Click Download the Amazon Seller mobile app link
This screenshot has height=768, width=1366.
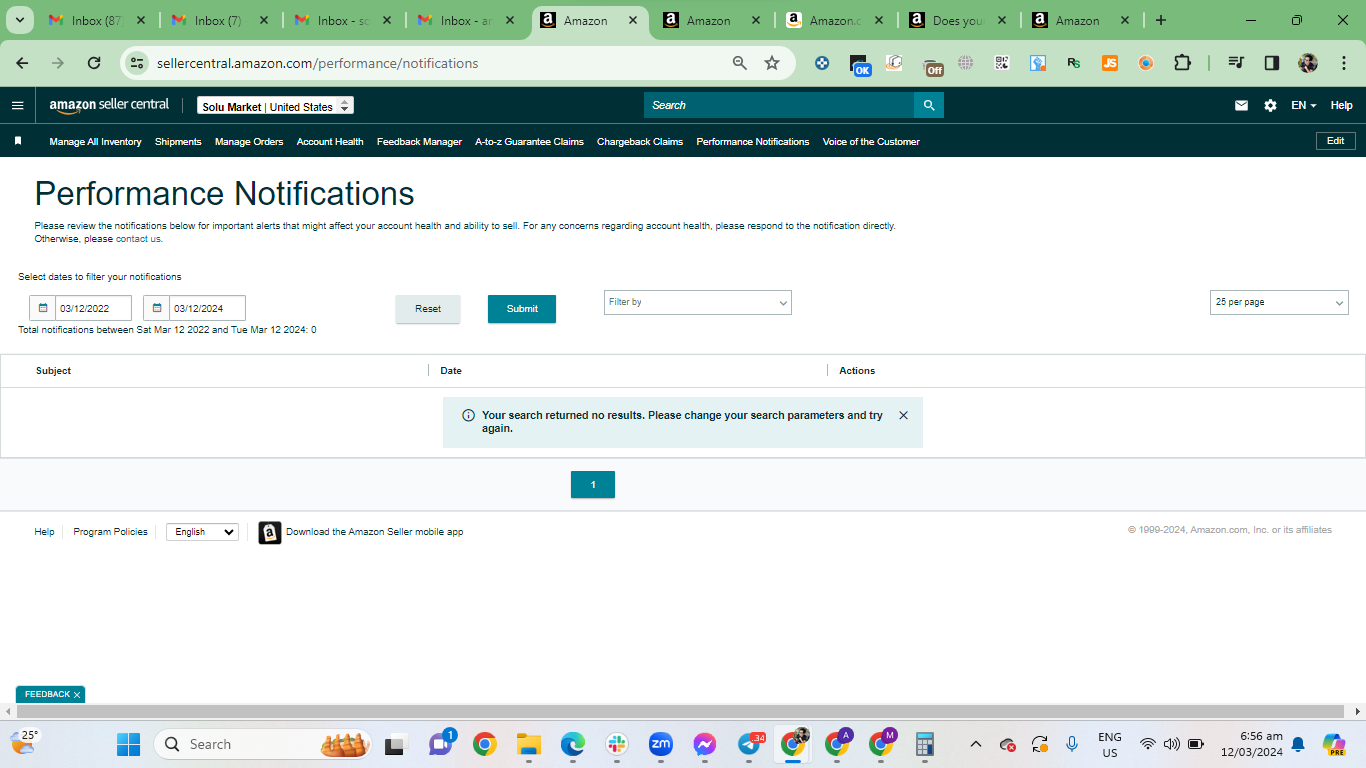pos(374,532)
